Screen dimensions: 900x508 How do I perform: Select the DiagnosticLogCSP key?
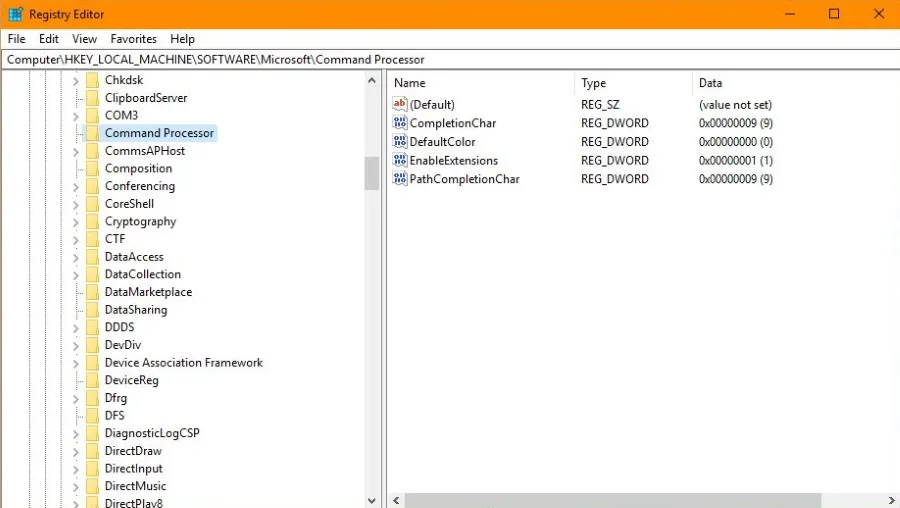tap(152, 433)
